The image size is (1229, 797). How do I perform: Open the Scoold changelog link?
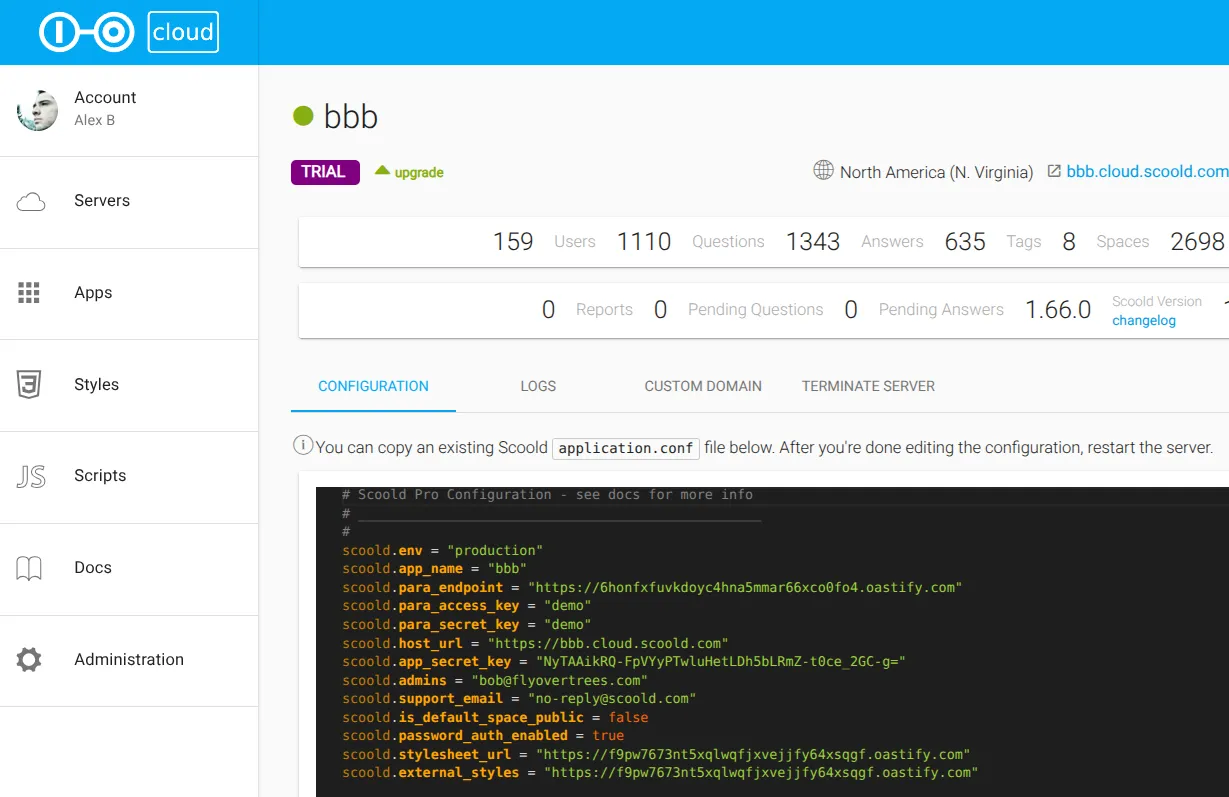(1144, 321)
